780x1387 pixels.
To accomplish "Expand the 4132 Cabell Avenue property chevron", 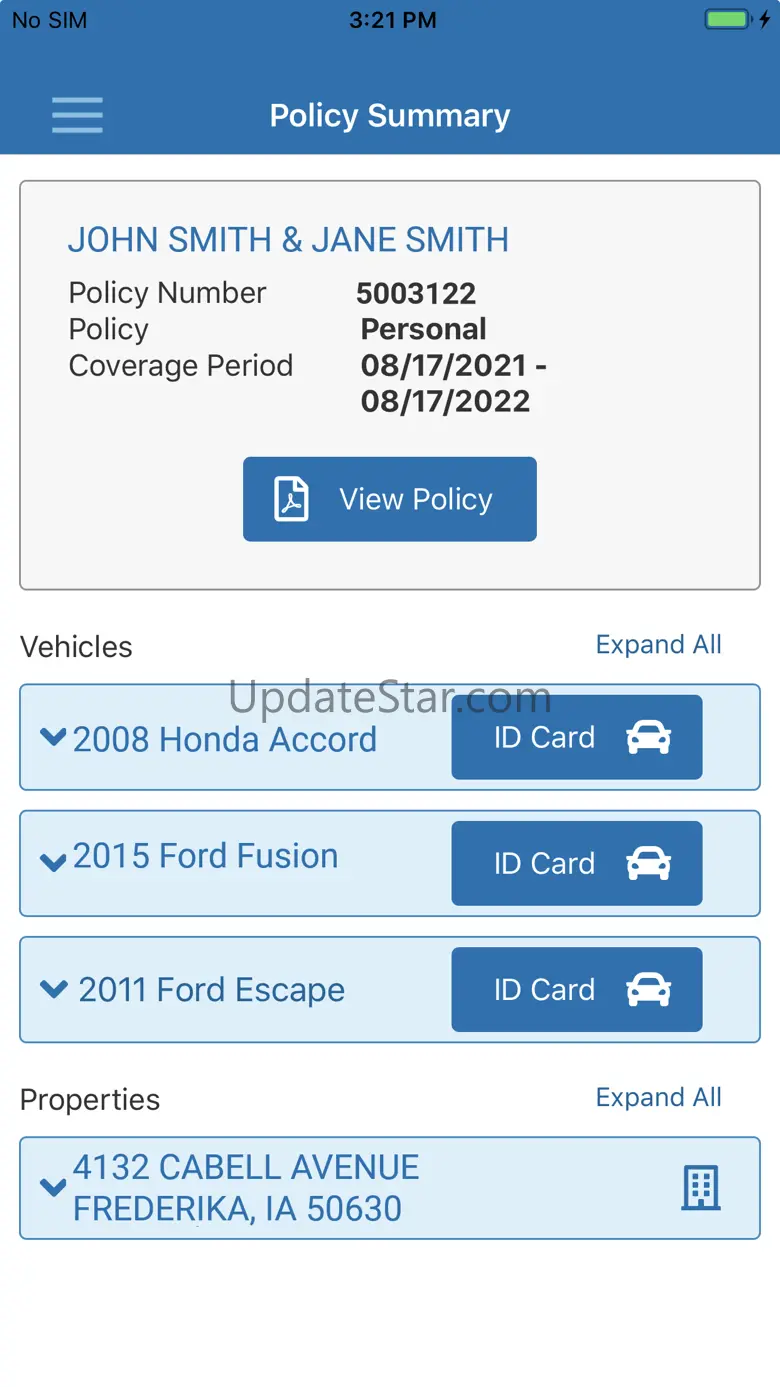I will coord(53,1187).
